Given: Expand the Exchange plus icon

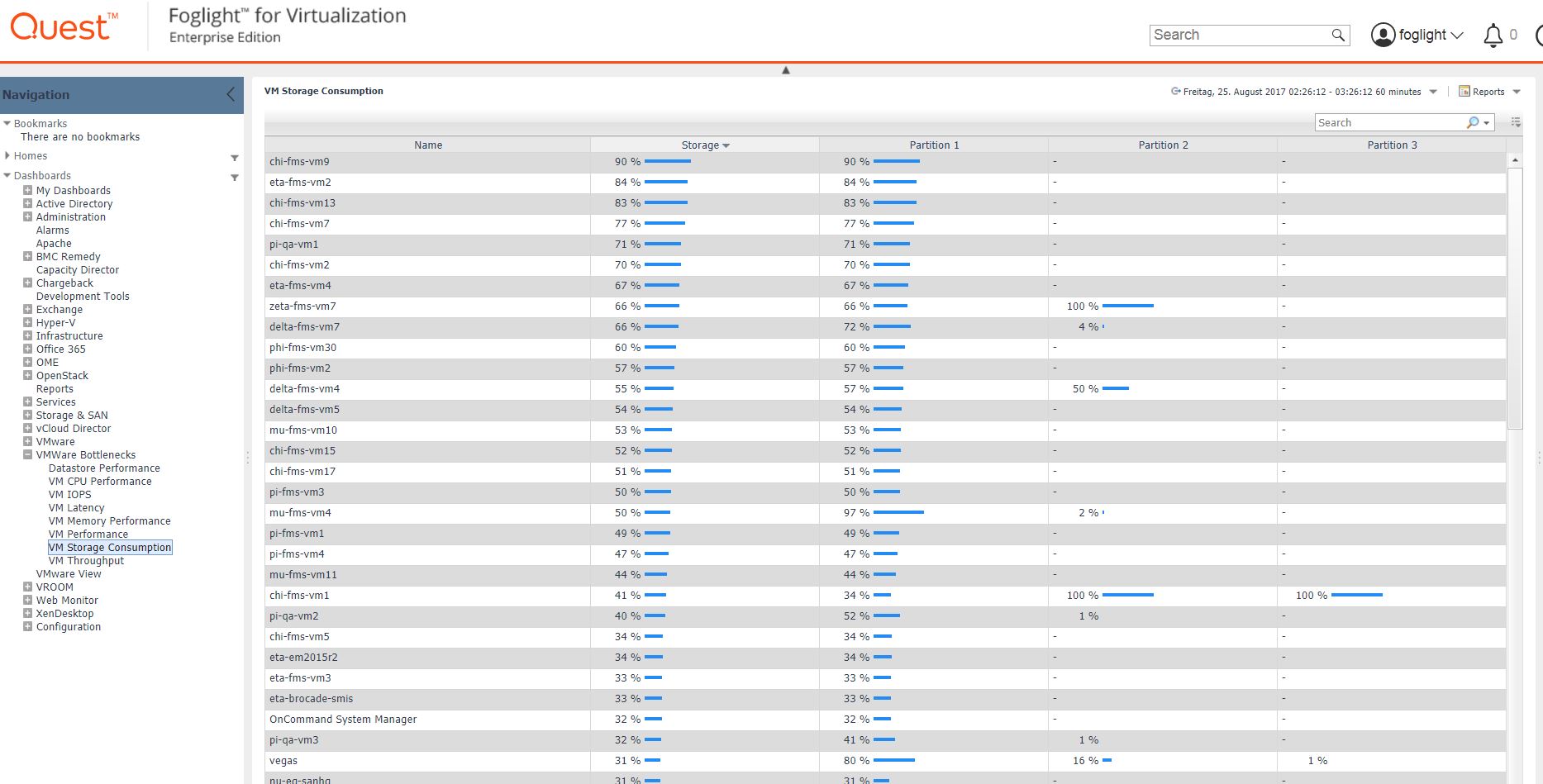Looking at the screenshot, I should click(27, 309).
